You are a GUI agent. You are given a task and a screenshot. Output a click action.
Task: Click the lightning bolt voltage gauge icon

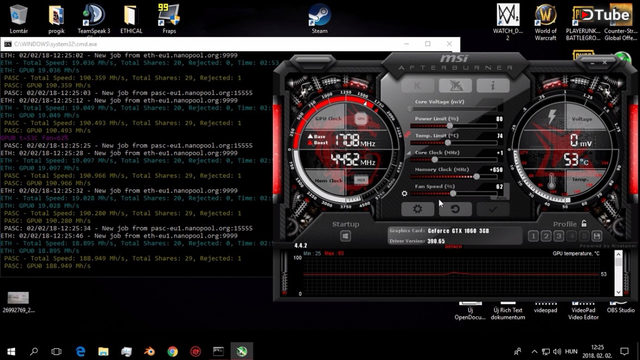click(x=552, y=116)
